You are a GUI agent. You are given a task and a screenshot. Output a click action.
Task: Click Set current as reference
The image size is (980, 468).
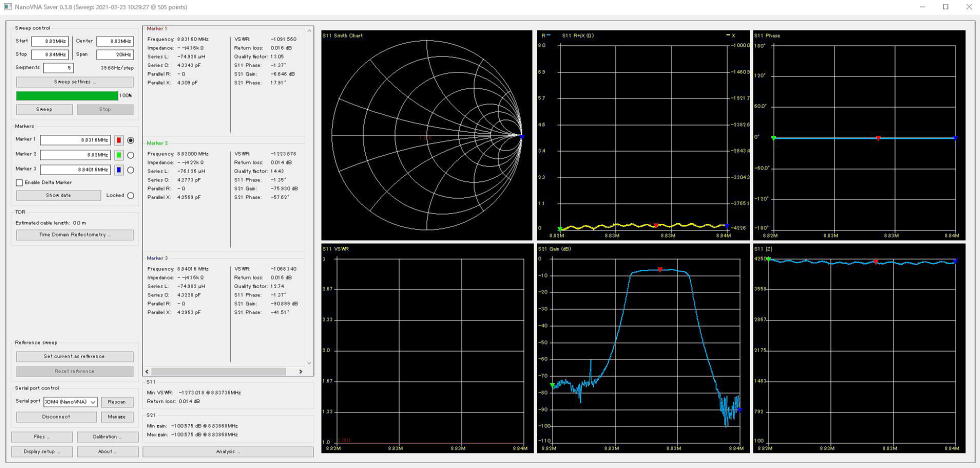(x=75, y=356)
